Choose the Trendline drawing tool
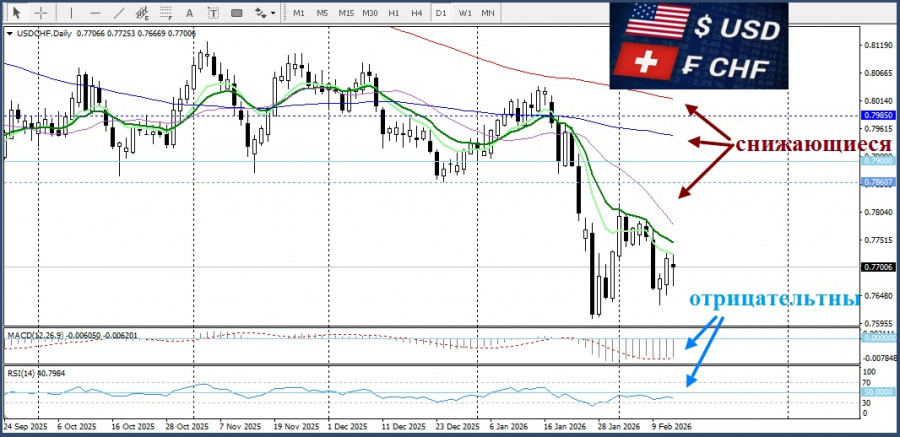900x437 pixels. 119,12
